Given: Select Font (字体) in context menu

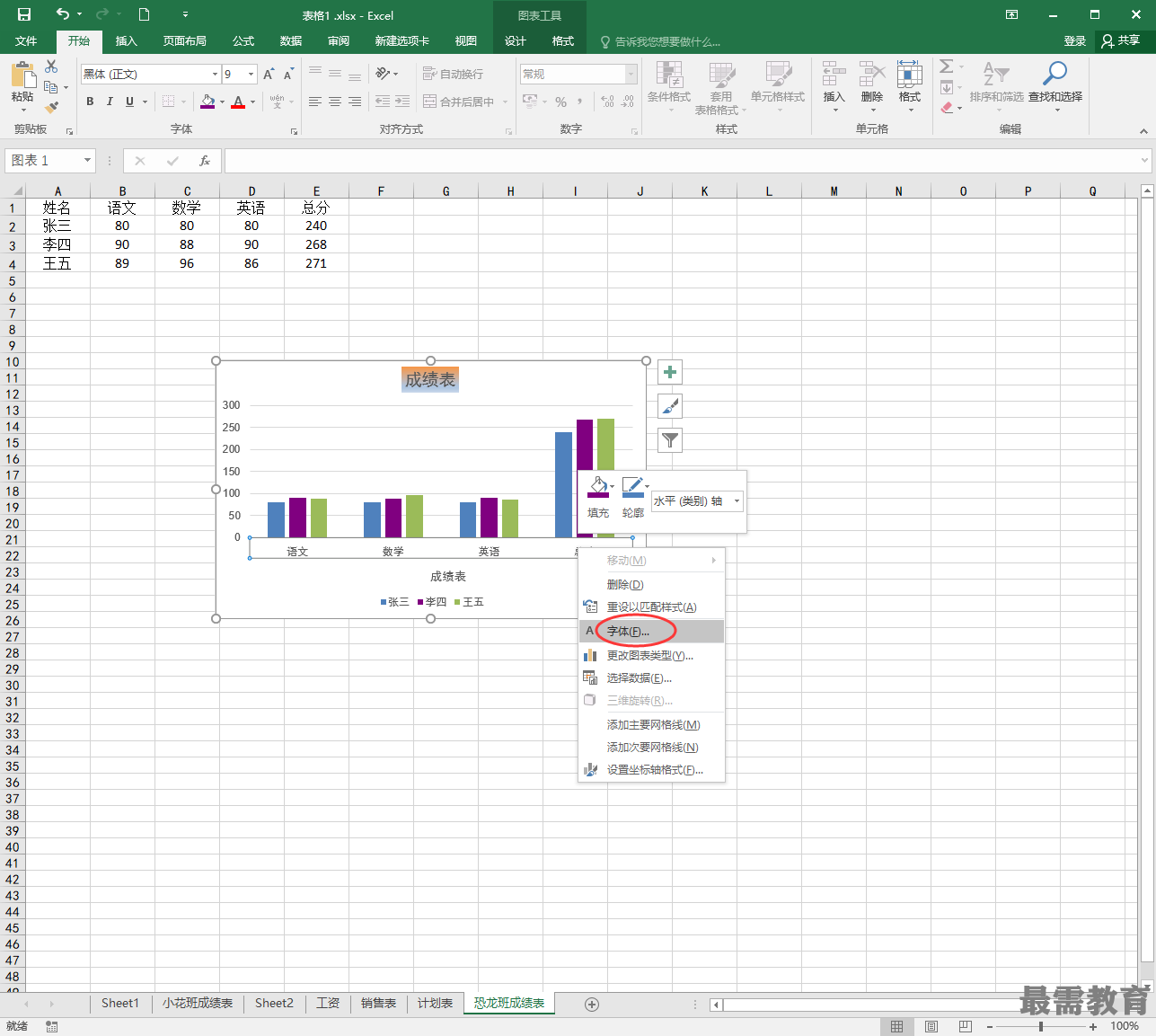Looking at the screenshot, I should coord(651,631).
